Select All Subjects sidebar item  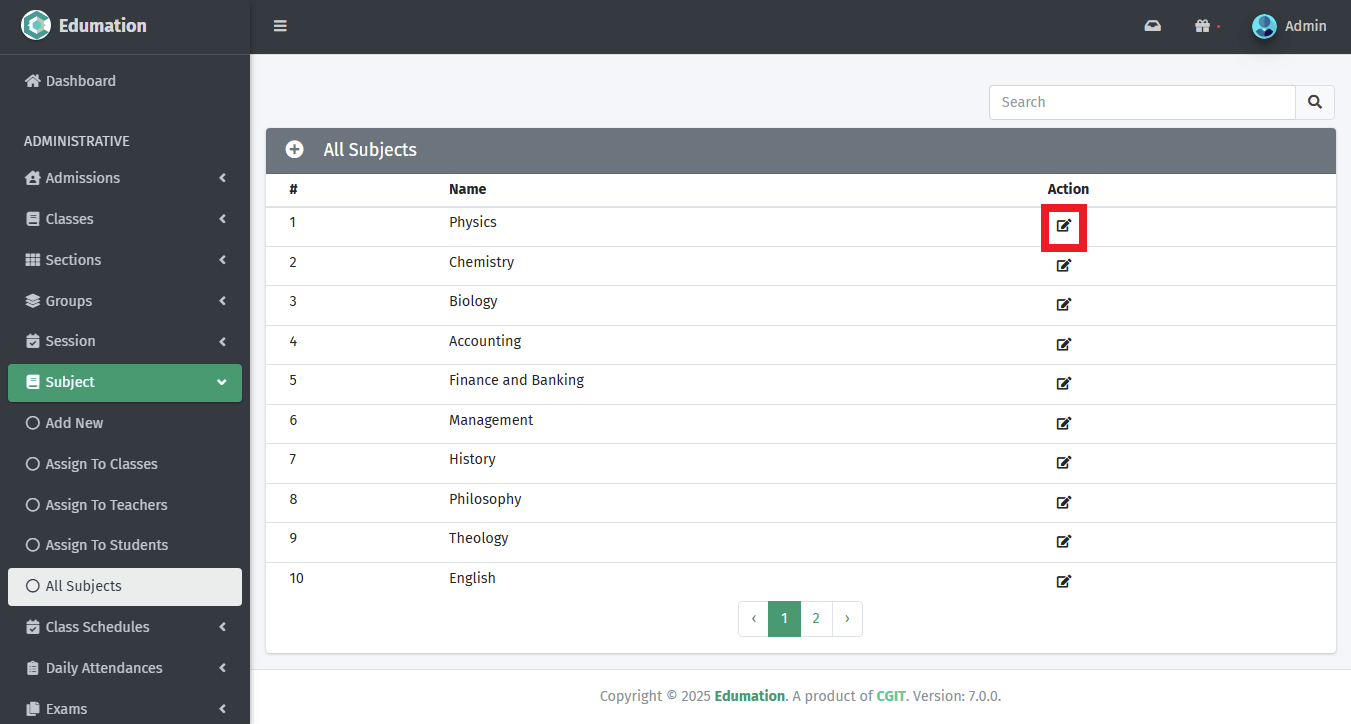tap(125, 587)
